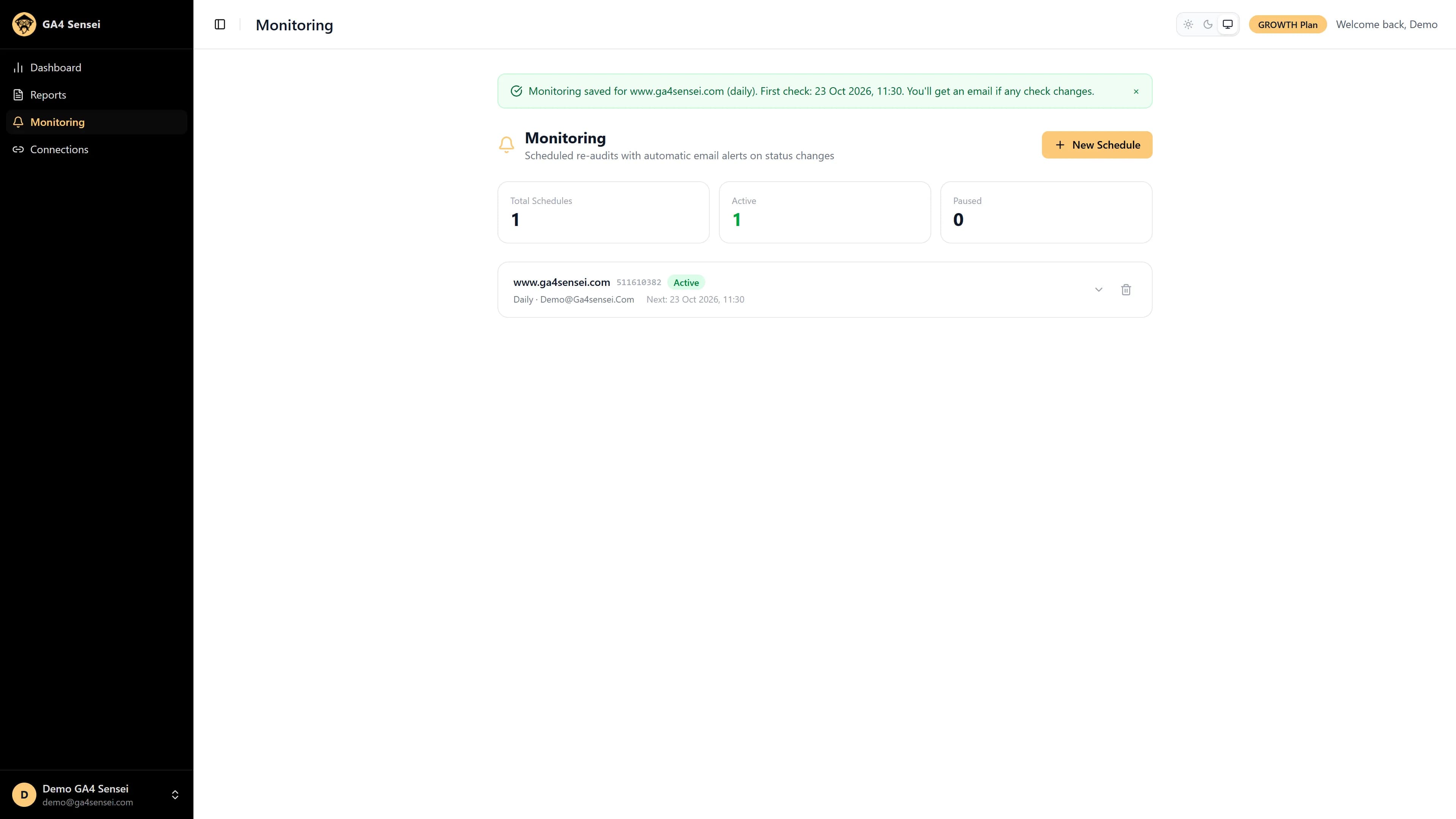Toggle the sidebar panel icon
Viewport: 1456px width, 819px height.
click(x=220, y=24)
